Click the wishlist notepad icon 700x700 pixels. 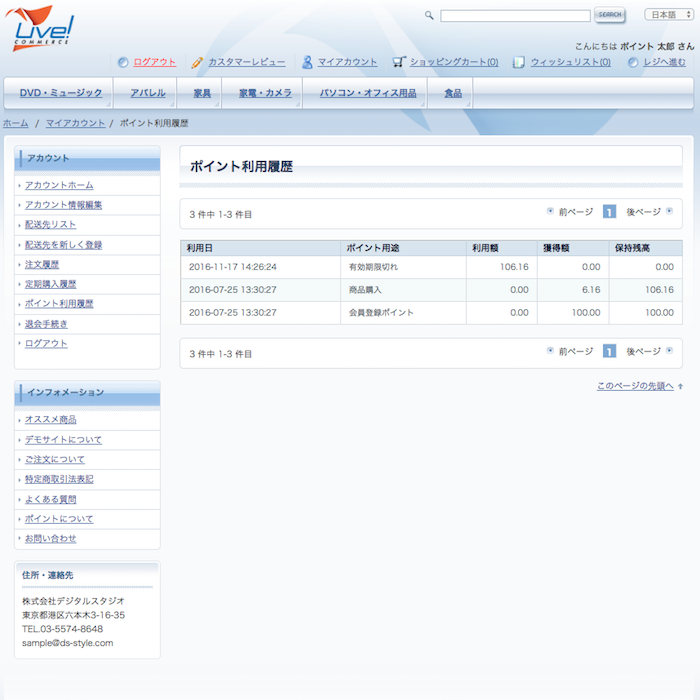coord(519,62)
